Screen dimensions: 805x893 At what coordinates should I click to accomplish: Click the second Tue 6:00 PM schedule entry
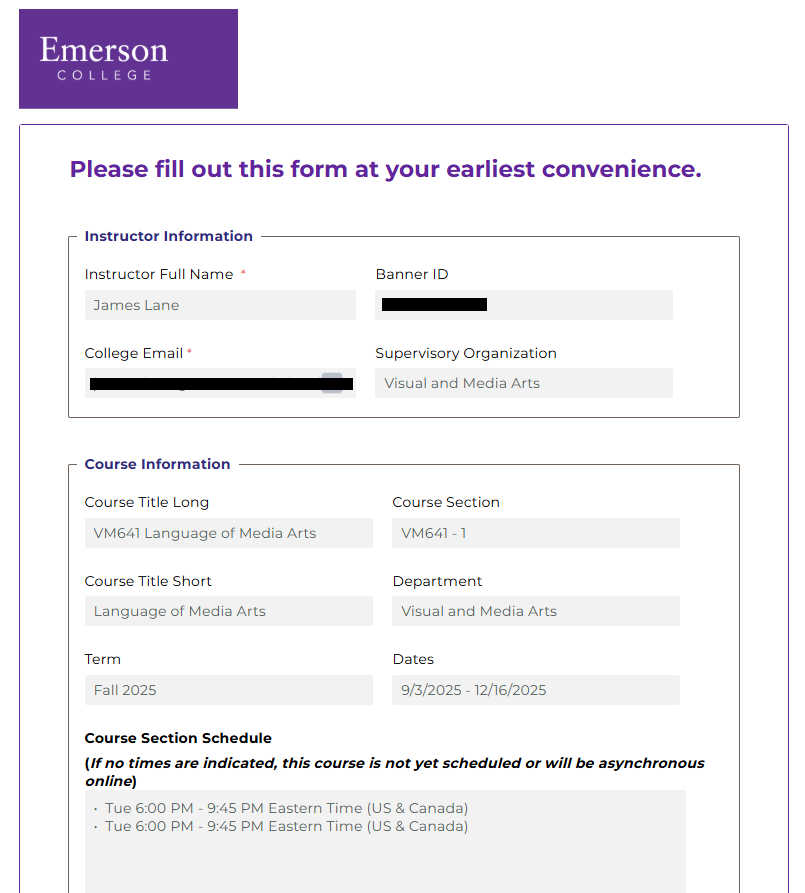287,826
